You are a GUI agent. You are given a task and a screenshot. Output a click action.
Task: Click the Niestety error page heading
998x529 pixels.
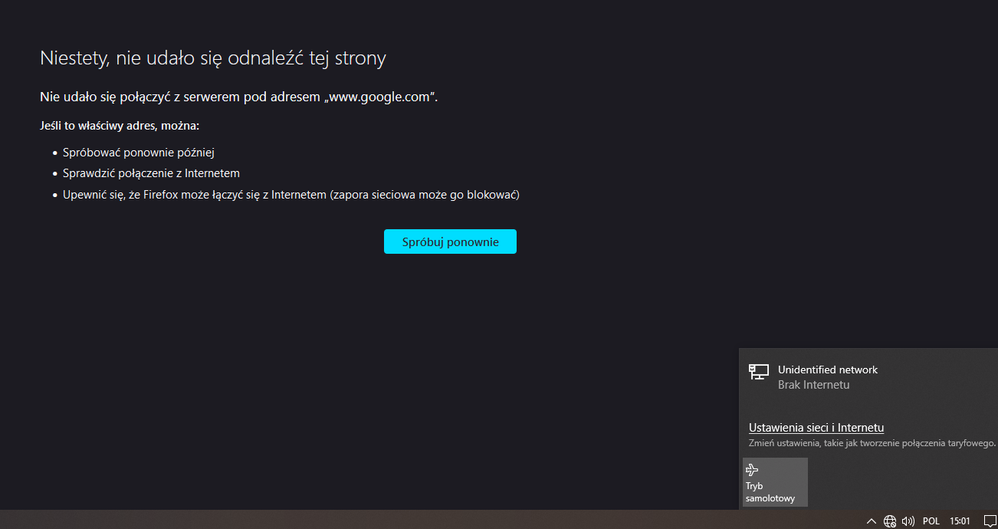[212, 58]
